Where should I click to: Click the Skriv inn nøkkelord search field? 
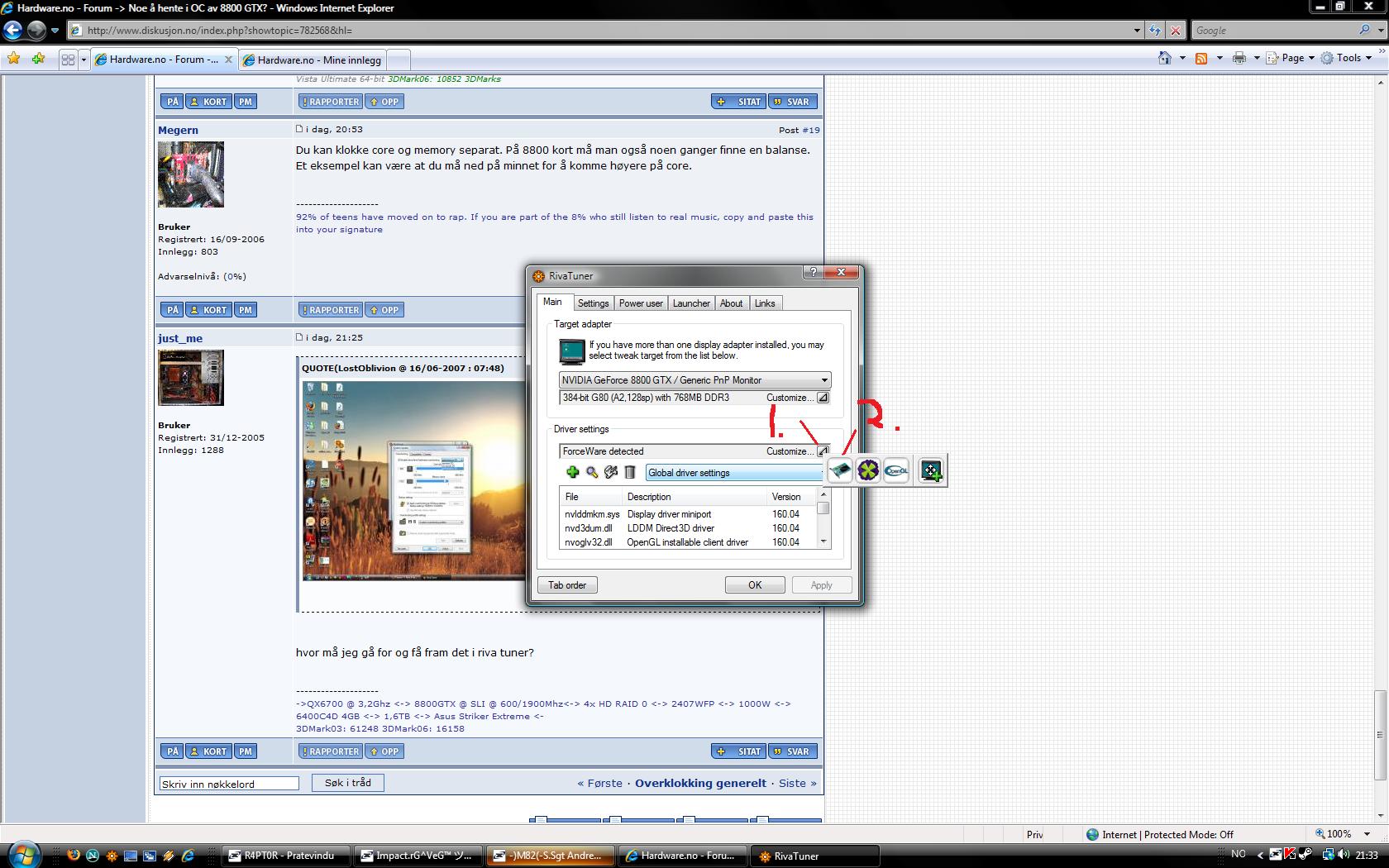(229, 784)
